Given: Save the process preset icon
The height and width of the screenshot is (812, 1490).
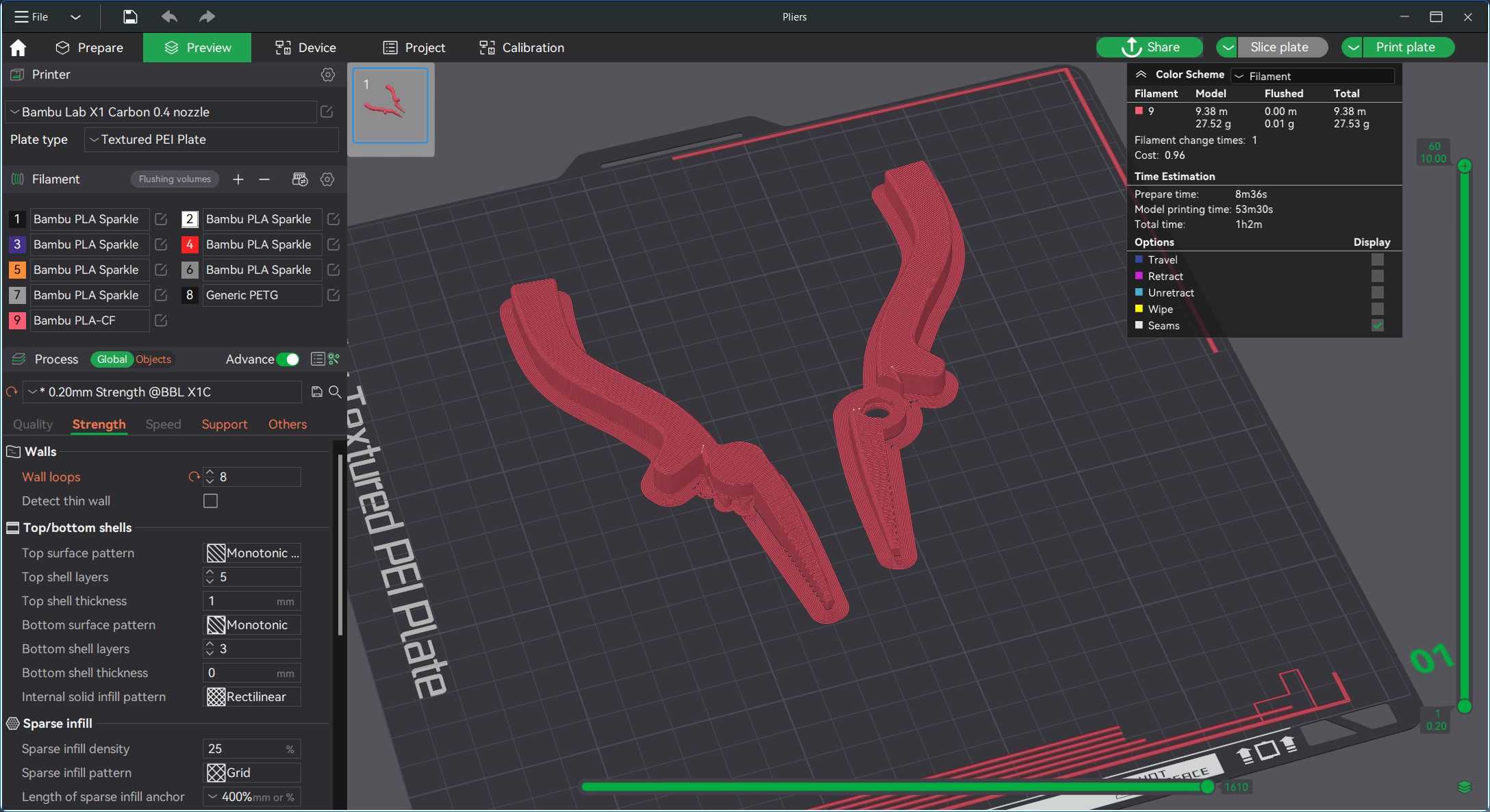Looking at the screenshot, I should pos(316,392).
